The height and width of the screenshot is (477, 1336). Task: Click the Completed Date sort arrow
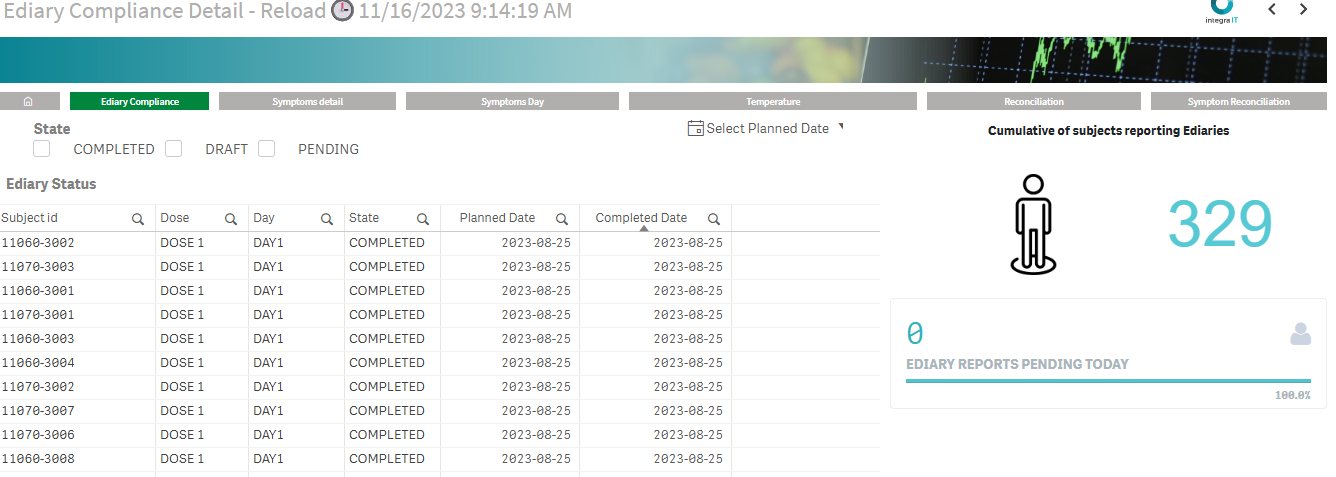[644, 228]
